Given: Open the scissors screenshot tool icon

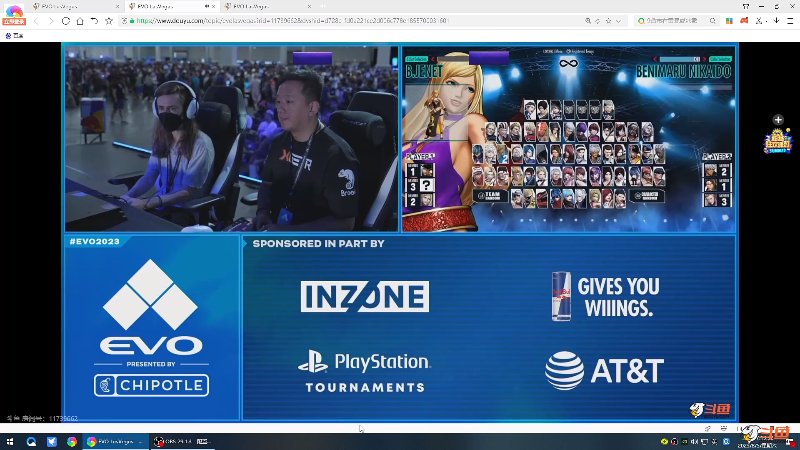Looking at the screenshot, I should click(759, 21).
